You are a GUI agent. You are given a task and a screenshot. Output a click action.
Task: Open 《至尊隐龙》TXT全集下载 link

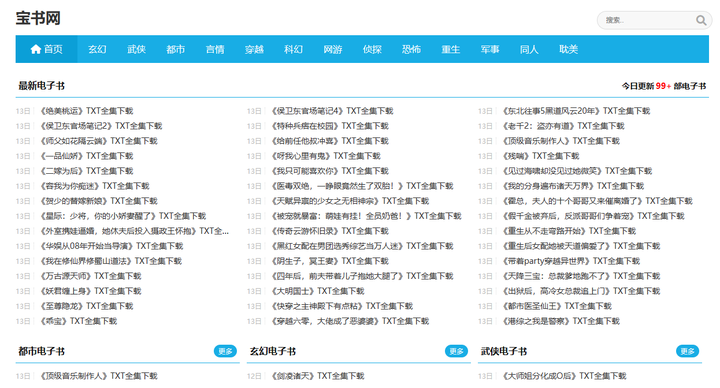click(86, 306)
